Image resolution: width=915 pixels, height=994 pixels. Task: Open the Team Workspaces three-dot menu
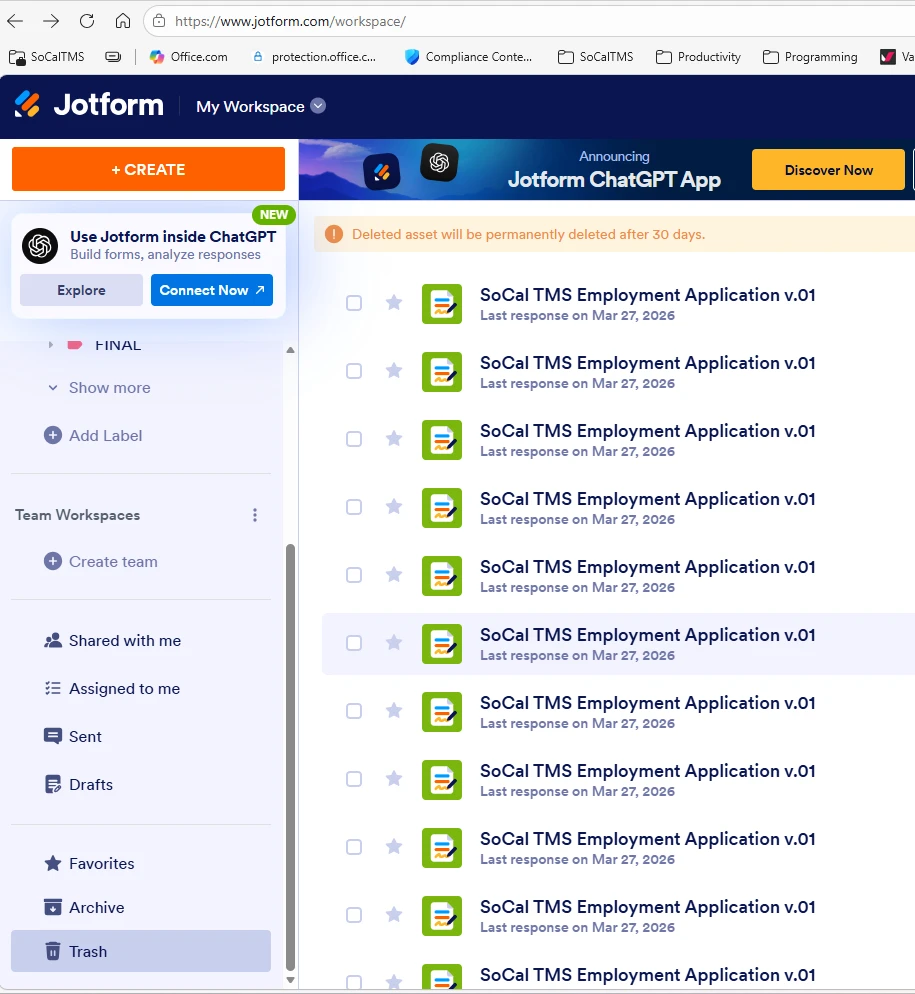pos(255,515)
